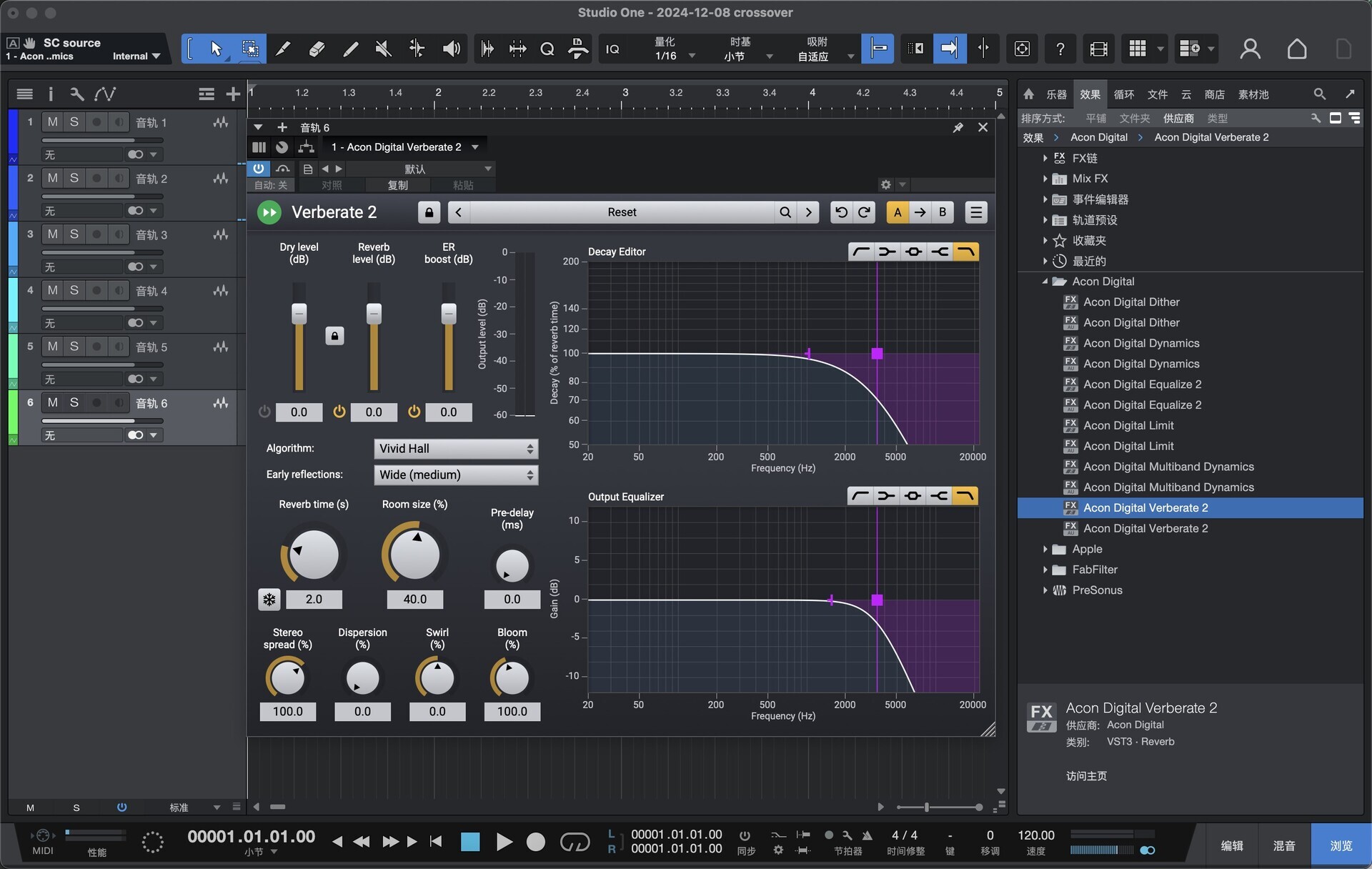This screenshot has height=869, width=1372.
Task: Pin the plugin window
Action: (x=958, y=127)
